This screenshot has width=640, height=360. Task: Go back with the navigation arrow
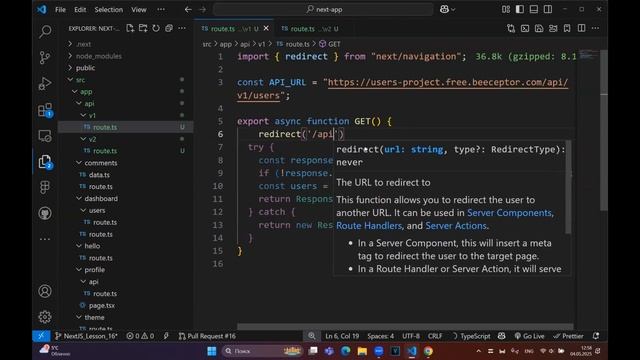coord(188,9)
